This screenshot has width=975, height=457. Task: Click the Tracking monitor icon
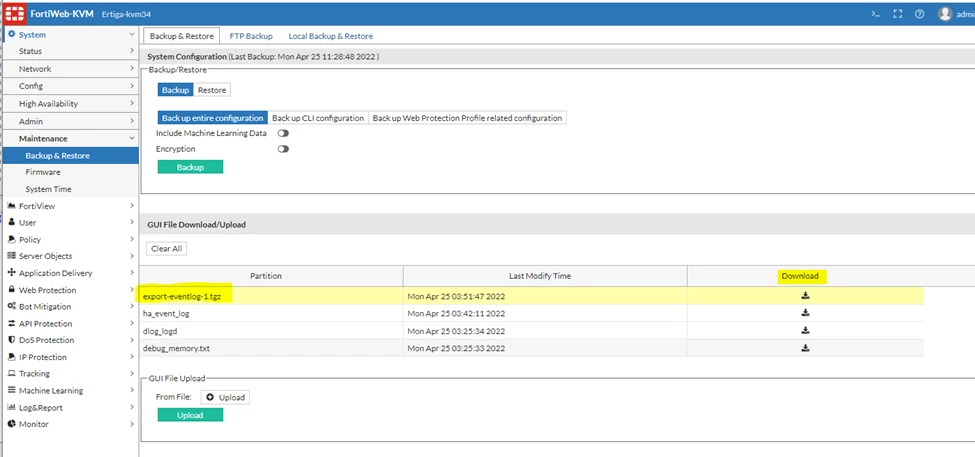[x=12, y=373]
